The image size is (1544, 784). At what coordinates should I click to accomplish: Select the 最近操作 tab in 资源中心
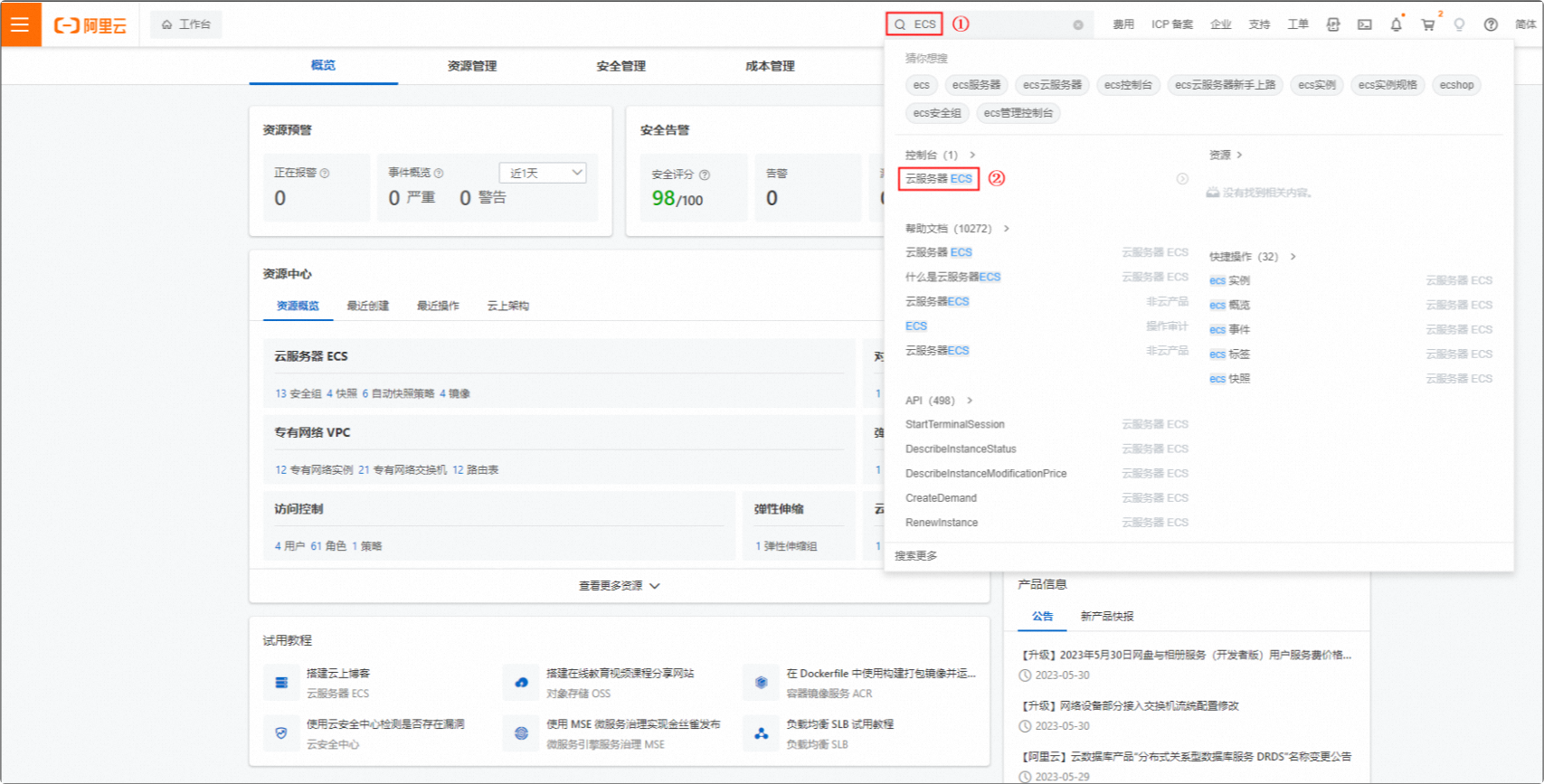[x=438, y=306]
